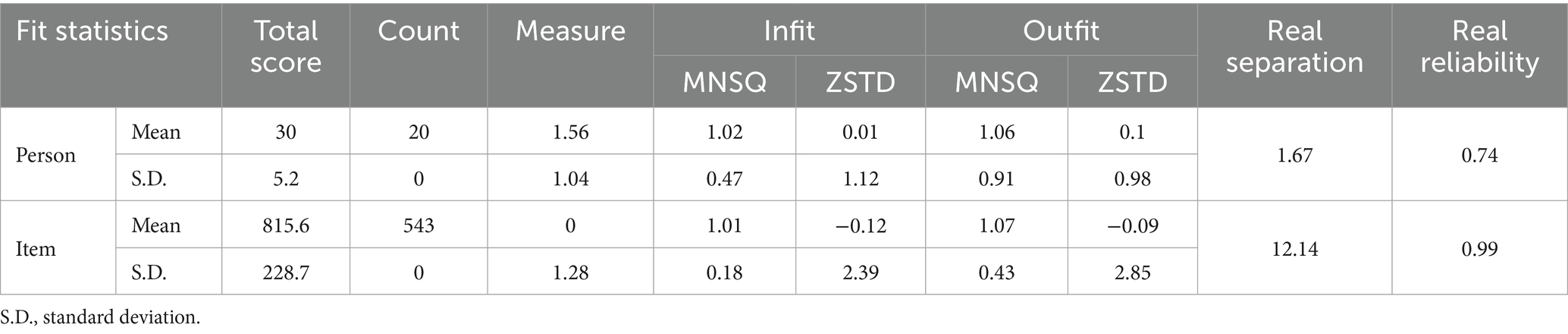The image size is (1568, 334).
Task: Select the Item mean total score 815.6
Action: [286, 226]
